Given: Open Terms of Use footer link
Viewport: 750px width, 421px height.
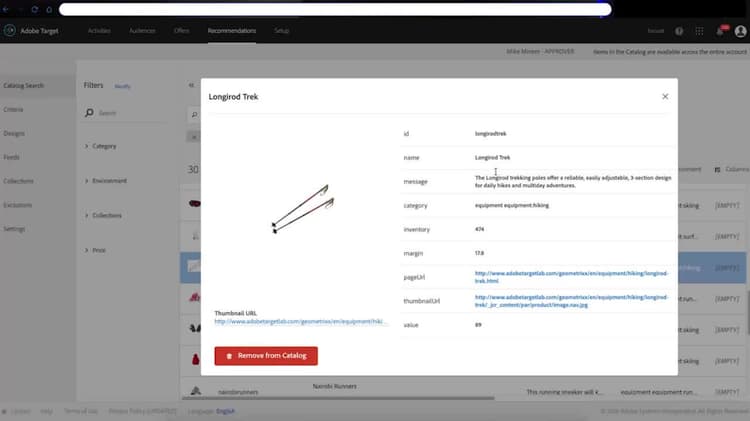Looking at the screenshot, I should (81, 411).
